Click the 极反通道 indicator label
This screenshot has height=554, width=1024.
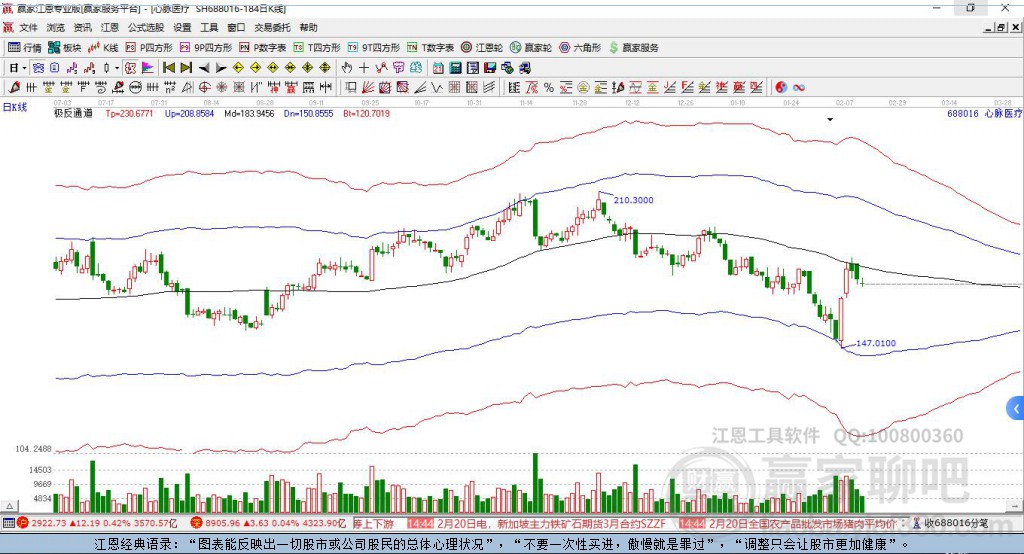[x=73, y=114]
